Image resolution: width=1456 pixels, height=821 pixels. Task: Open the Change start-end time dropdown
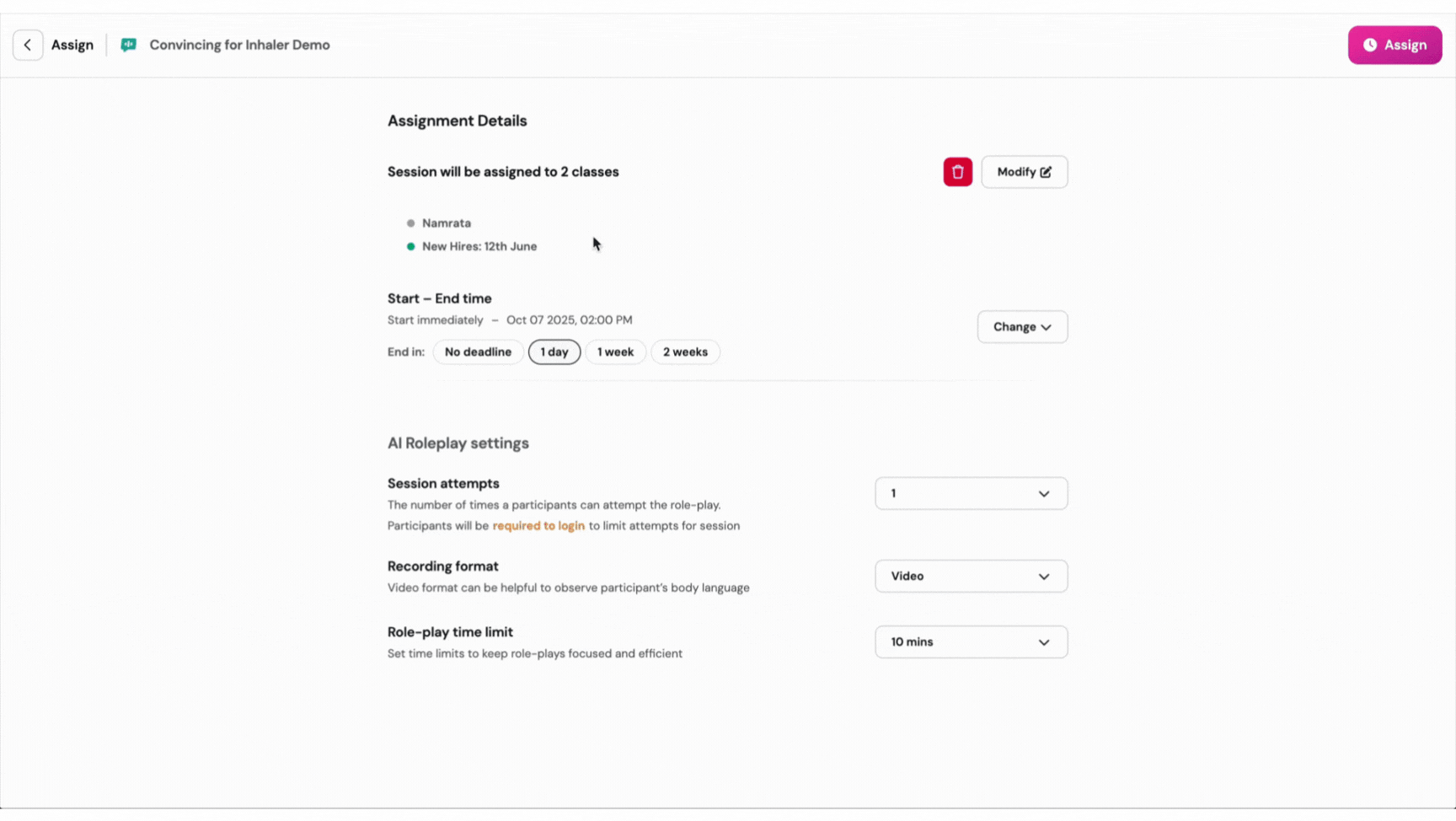tap(1022, 327)
